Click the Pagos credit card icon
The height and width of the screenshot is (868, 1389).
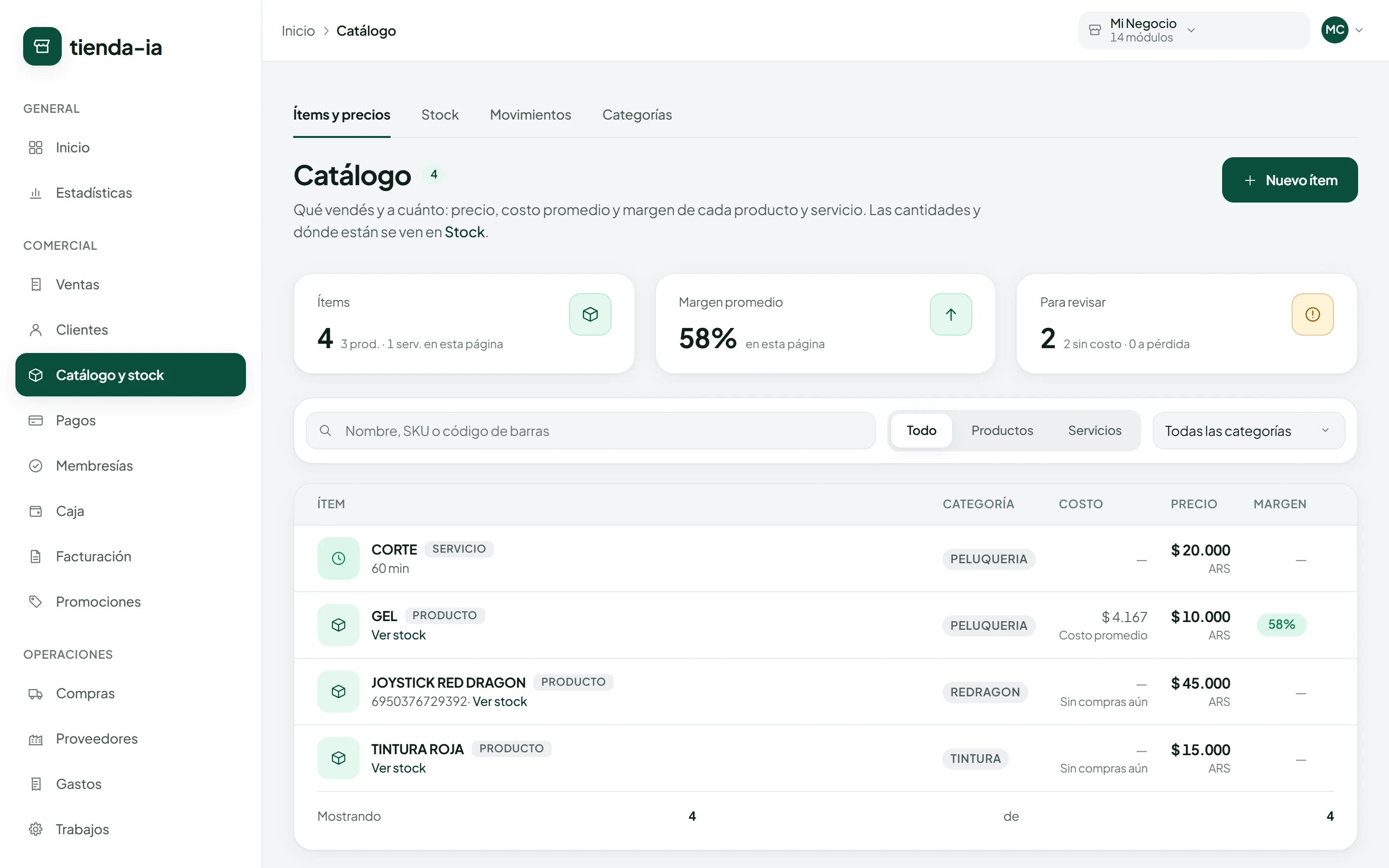(36, 420)
